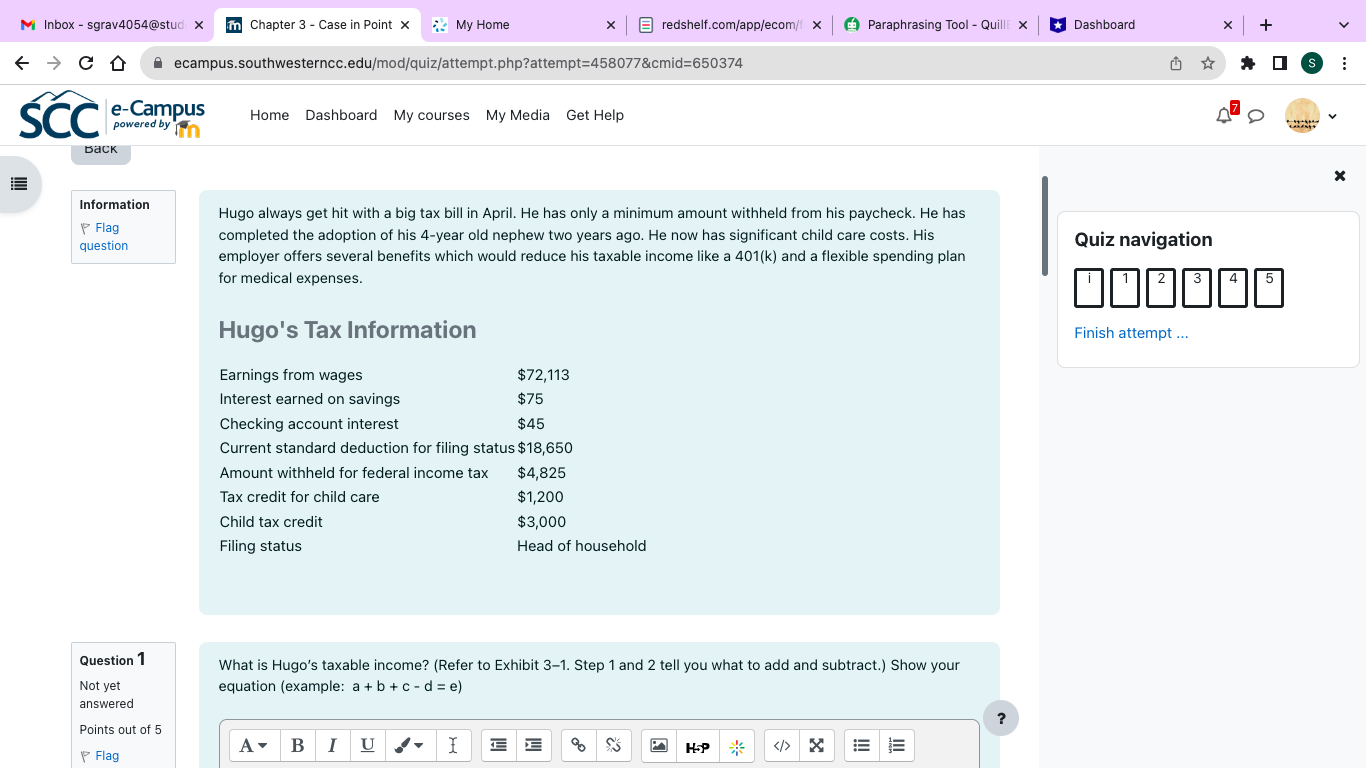
Task: Reload the page
Action: pos(86,63)
